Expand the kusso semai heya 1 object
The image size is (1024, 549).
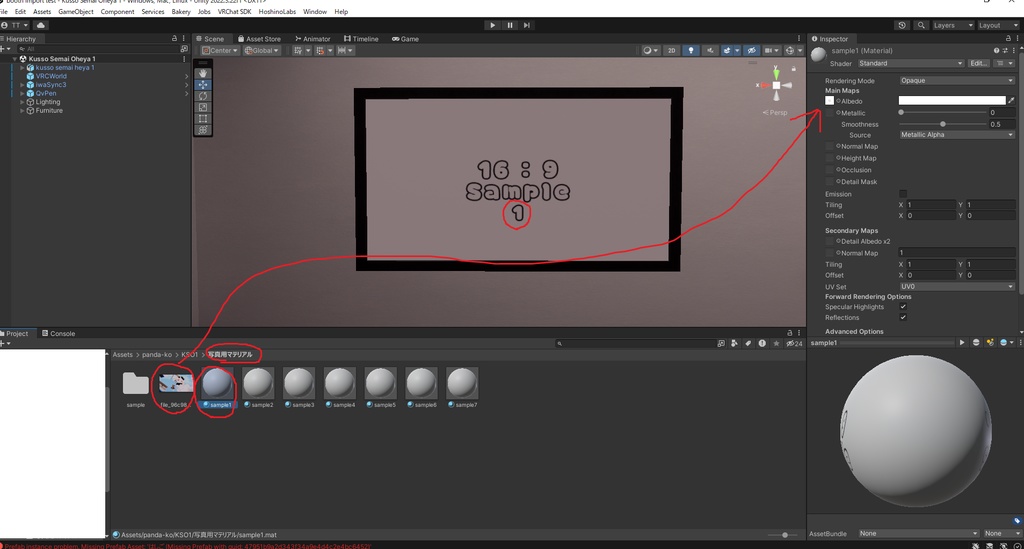point(22,67)
